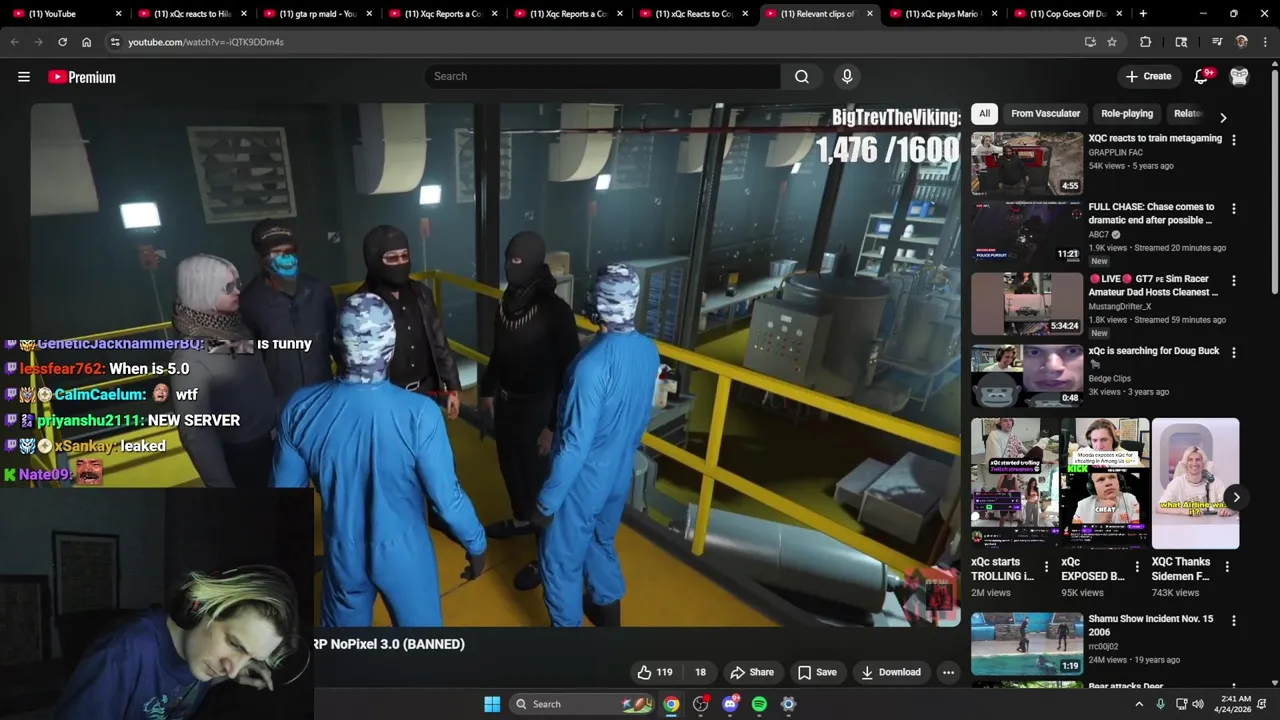
Task: Switch to Cop Goes Off Duty tab
Action: click(1067, 14)
